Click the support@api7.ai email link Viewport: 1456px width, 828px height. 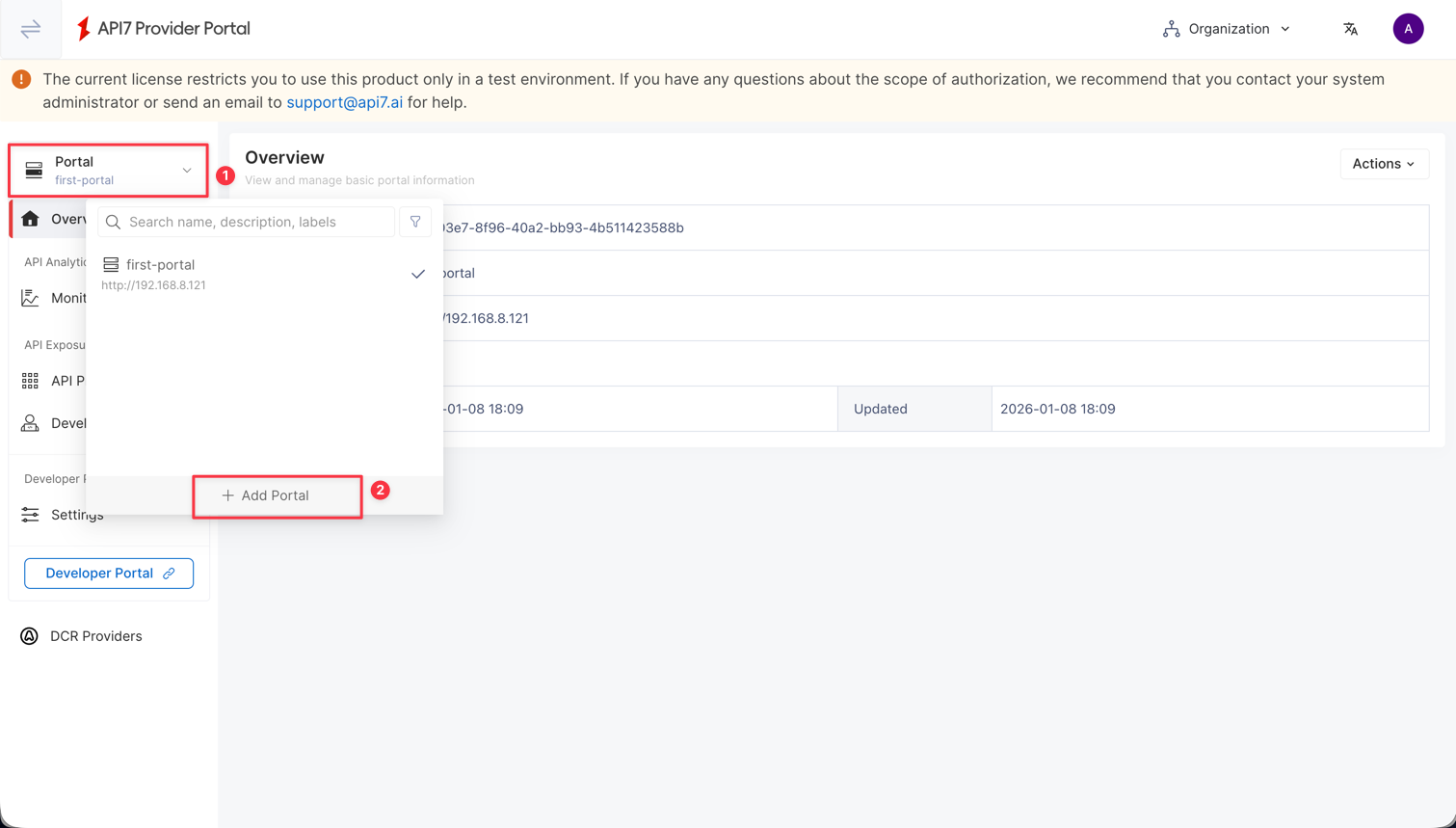click(x=344, y=102)
